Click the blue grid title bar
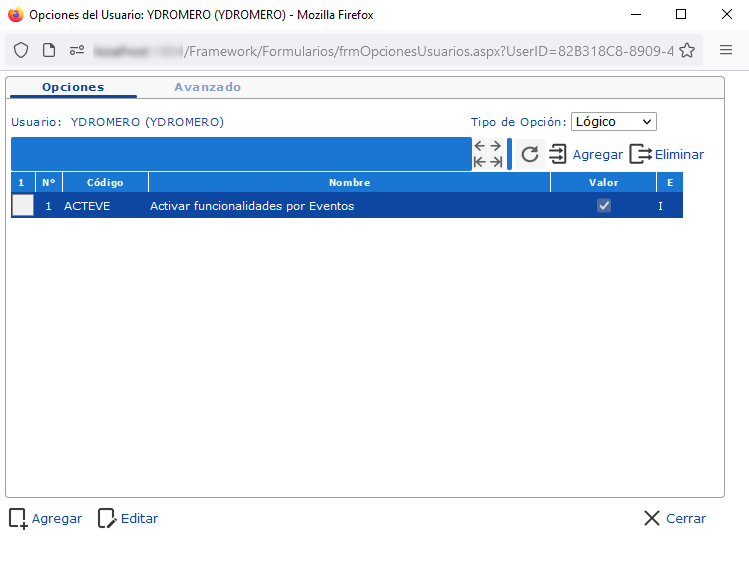The height and width of the screenshot is (570, 749). 241,154
